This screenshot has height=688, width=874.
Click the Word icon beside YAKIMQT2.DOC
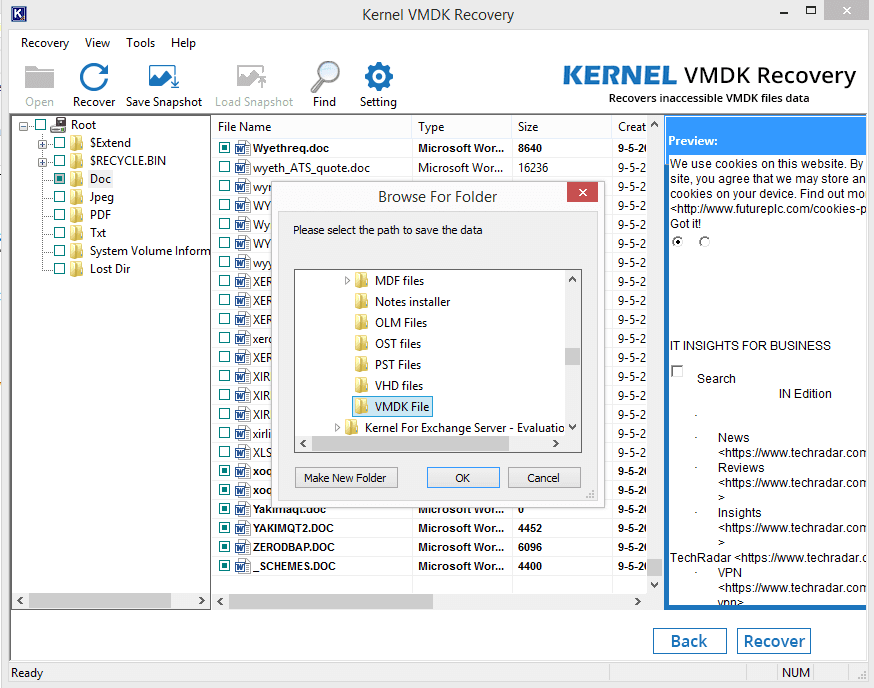click(242, 528)
